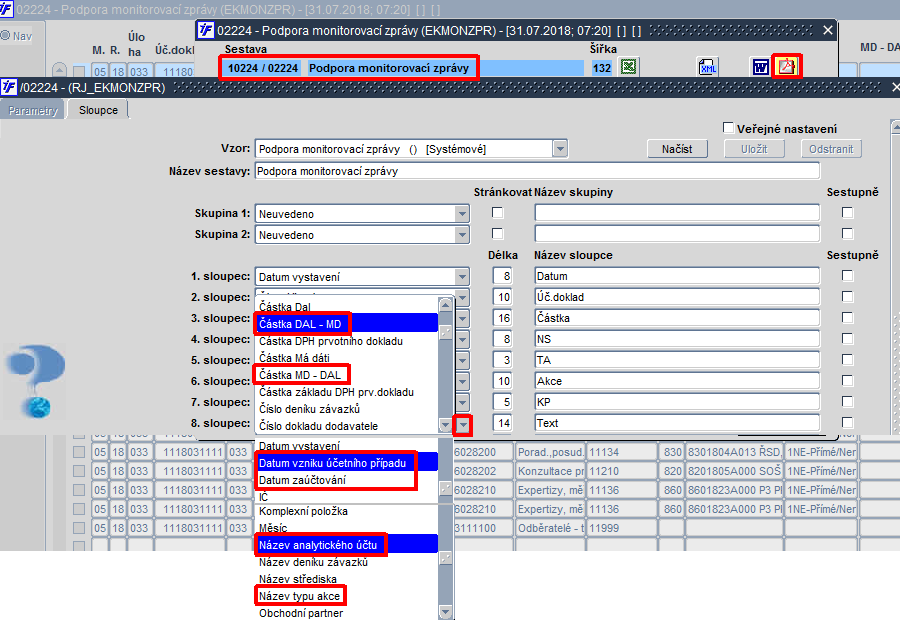Enable Stránkovat for Skupina 1
900x620 pixels.
click(x=498, y=213)
